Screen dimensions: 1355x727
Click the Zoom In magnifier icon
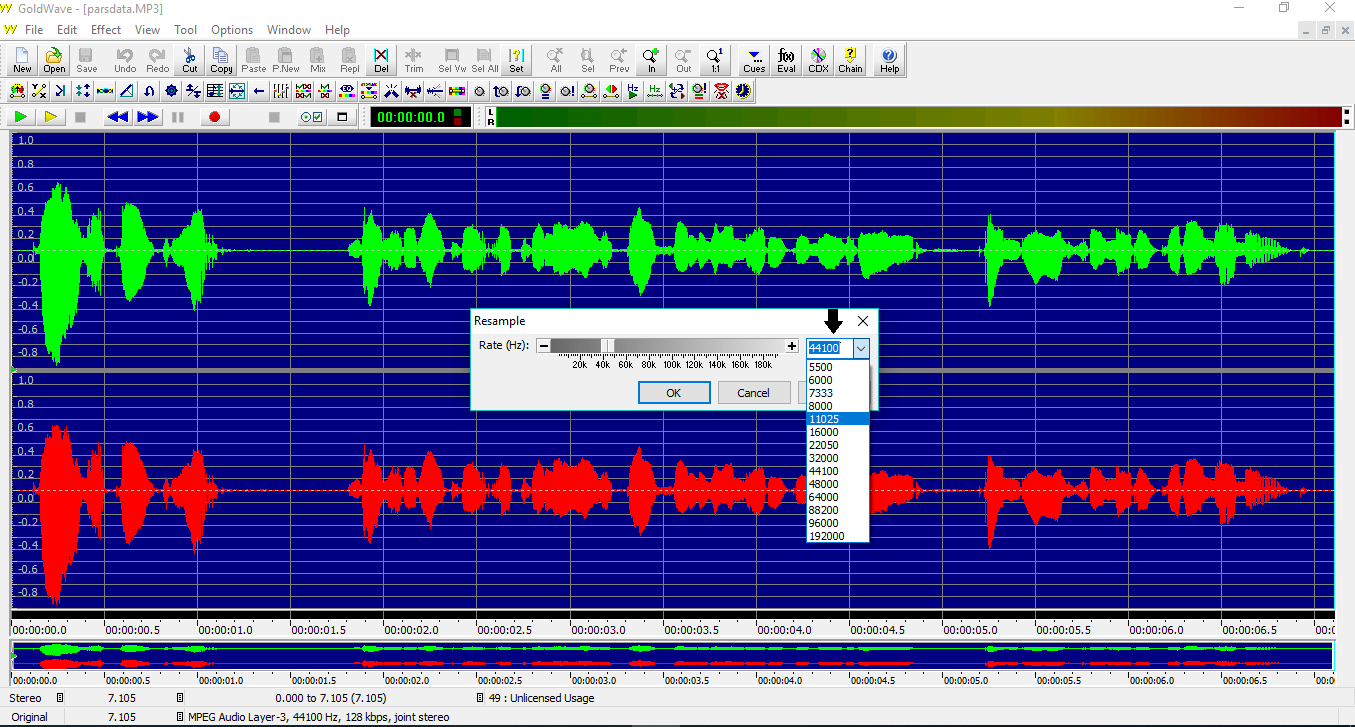point(651,60)
